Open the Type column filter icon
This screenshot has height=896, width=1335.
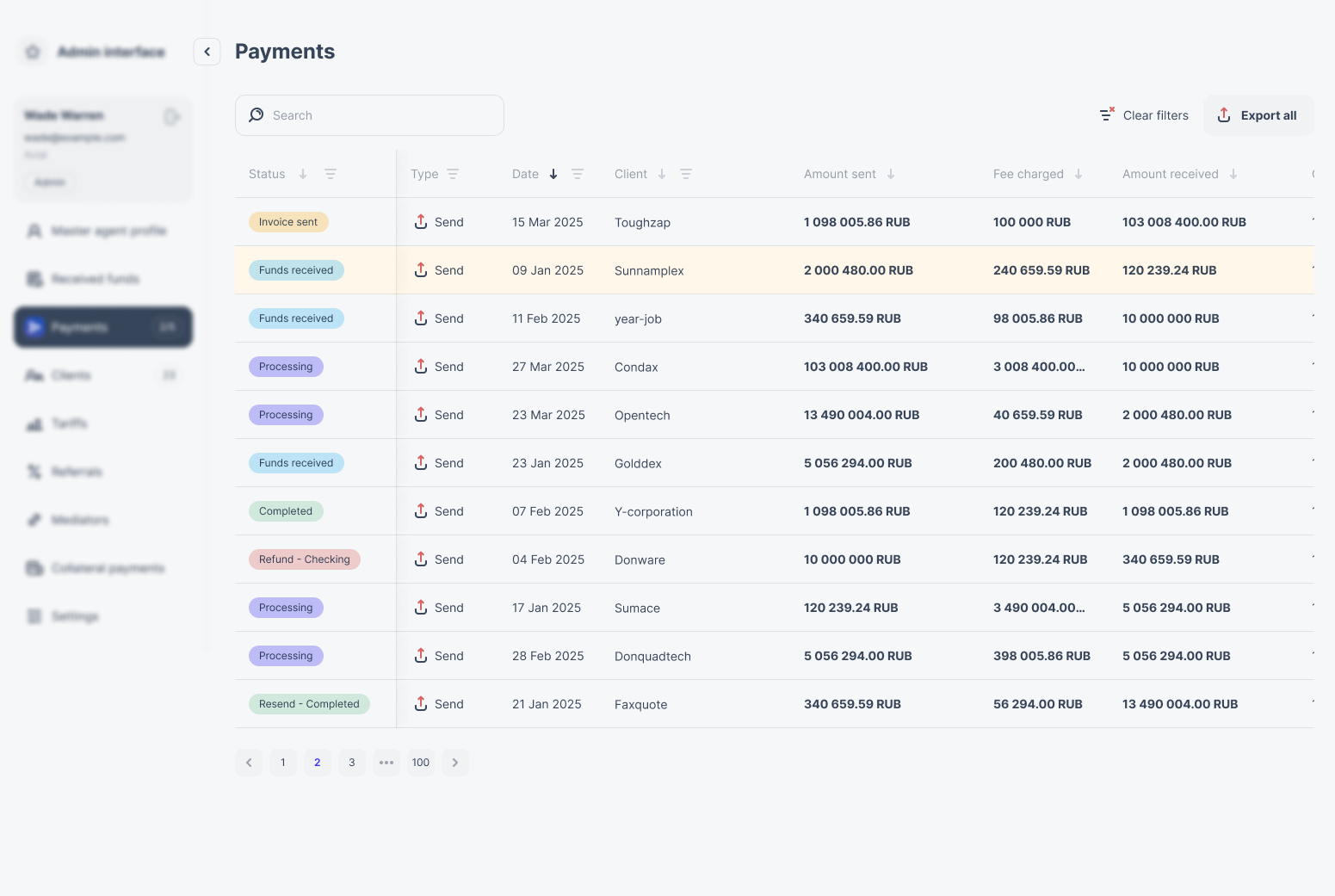pos(453,174)
